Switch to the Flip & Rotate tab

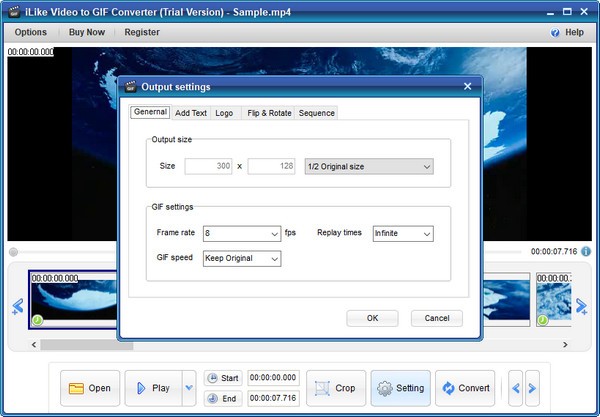coord(269,113)
